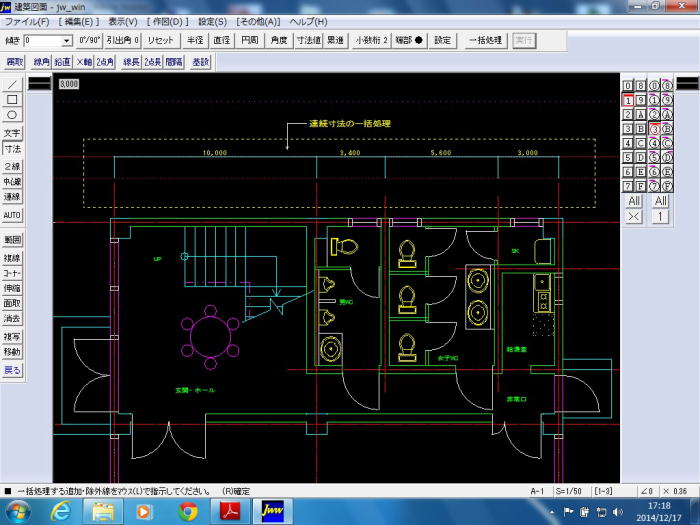Click the 線角 line-angle acquisition button
This screenshot has height=525, width=700.
pyautogui.click(x=42, y=62)
